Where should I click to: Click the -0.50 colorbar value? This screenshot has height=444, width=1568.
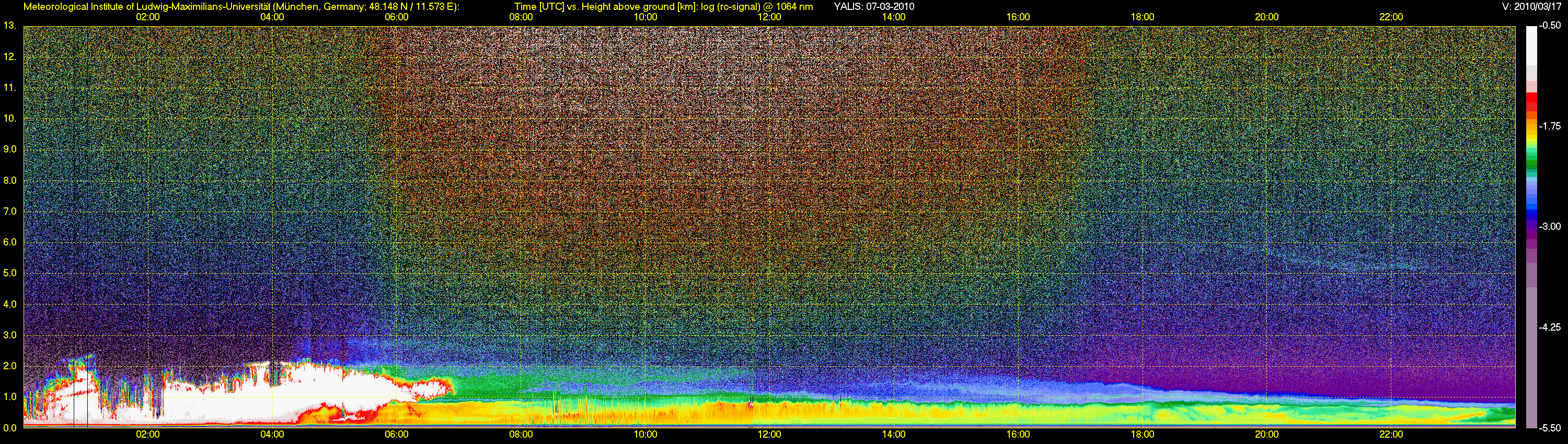(x=1550, y=26)
